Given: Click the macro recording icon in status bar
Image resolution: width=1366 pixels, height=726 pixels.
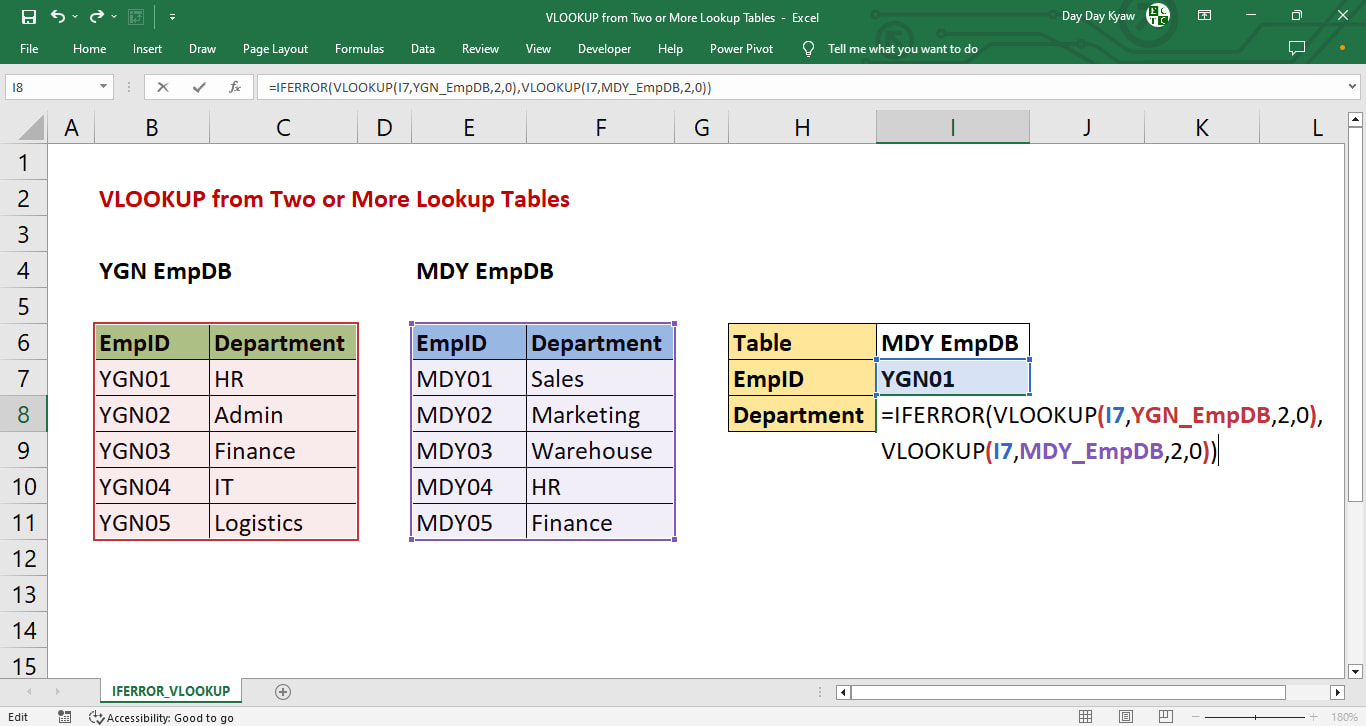Looking at the screenshot, I should pos(65,717).
